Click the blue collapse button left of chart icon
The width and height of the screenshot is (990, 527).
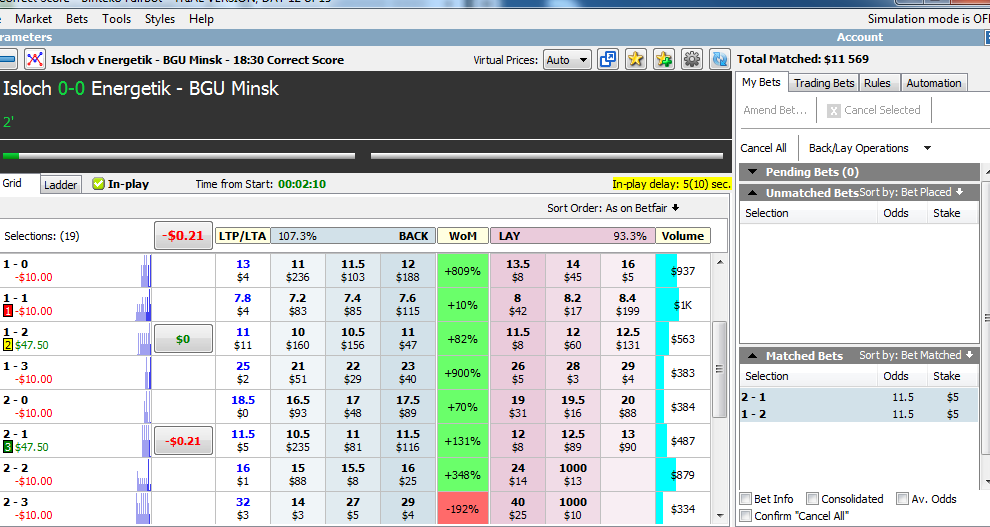pos(8,59)
